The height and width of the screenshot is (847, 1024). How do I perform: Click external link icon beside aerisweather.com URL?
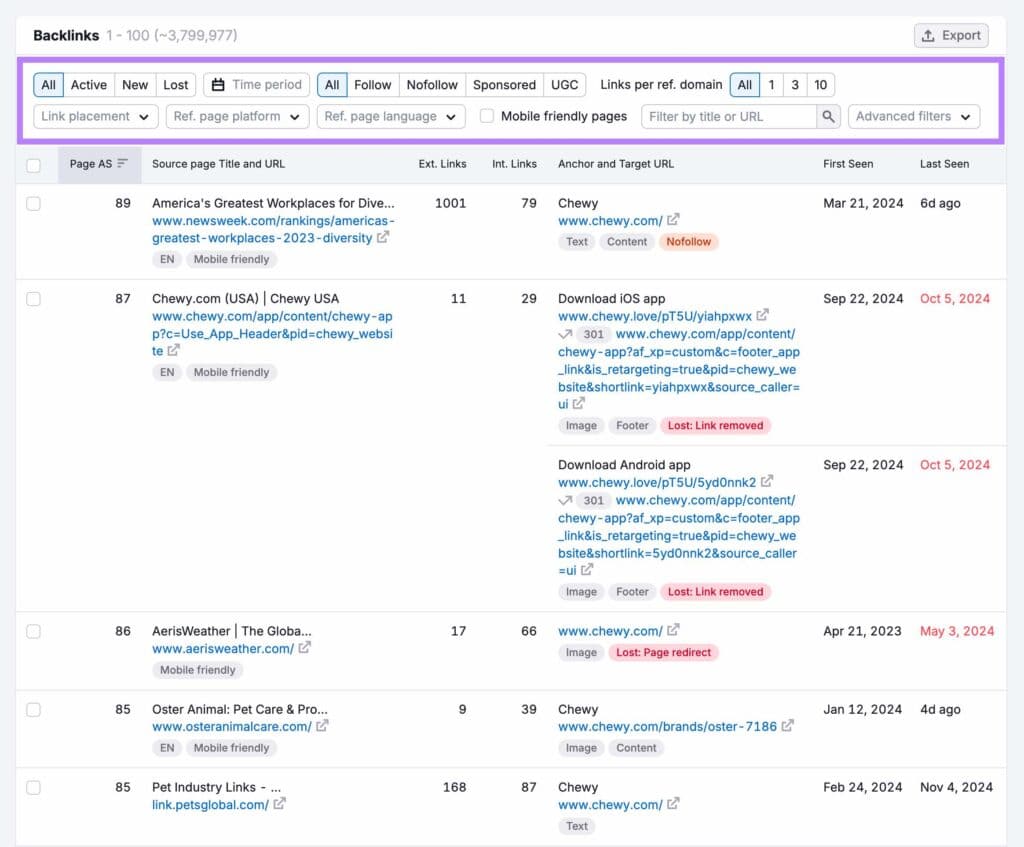[x=305, y=648]
